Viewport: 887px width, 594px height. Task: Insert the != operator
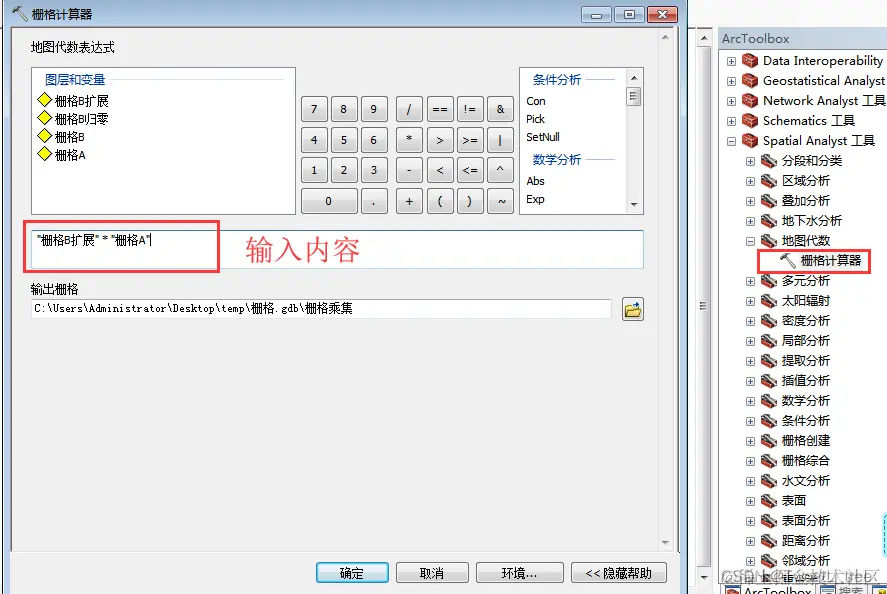[470, 109]
